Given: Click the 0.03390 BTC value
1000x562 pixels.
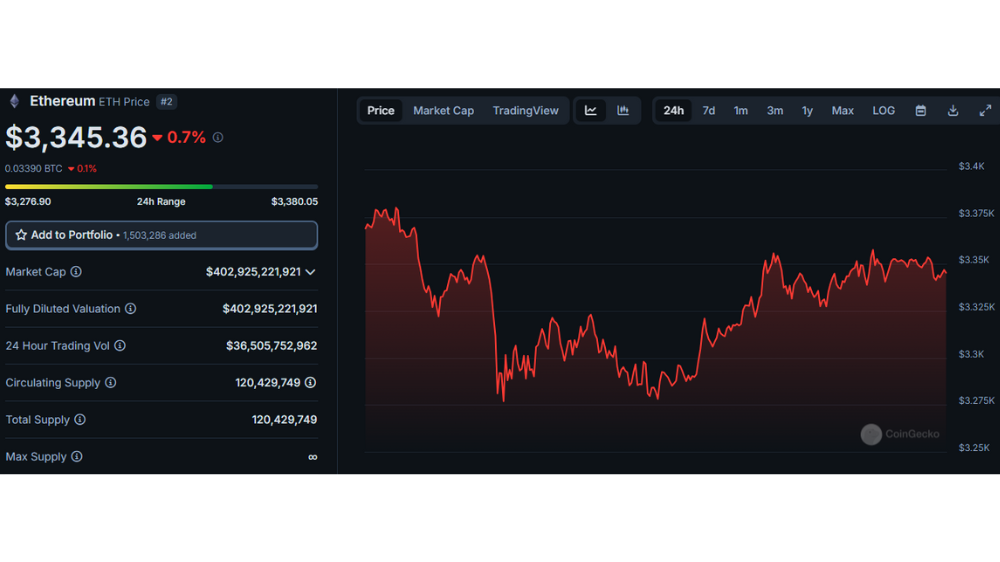Looking at the screenshot, I should 34,168.
